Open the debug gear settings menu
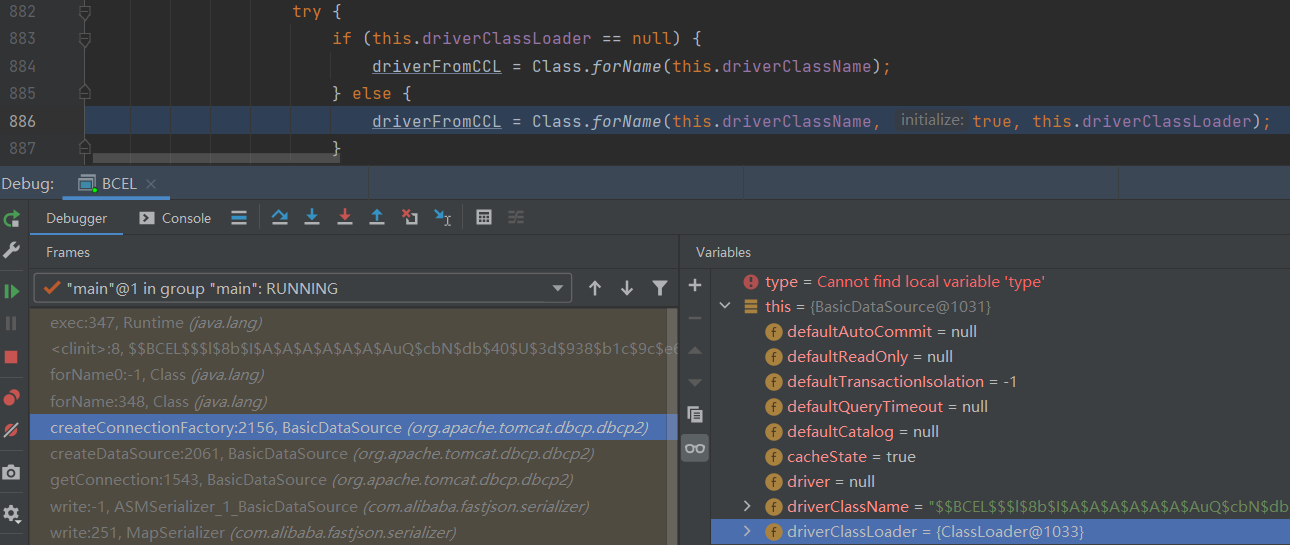 pyautogui.click(x=11, y=513)
